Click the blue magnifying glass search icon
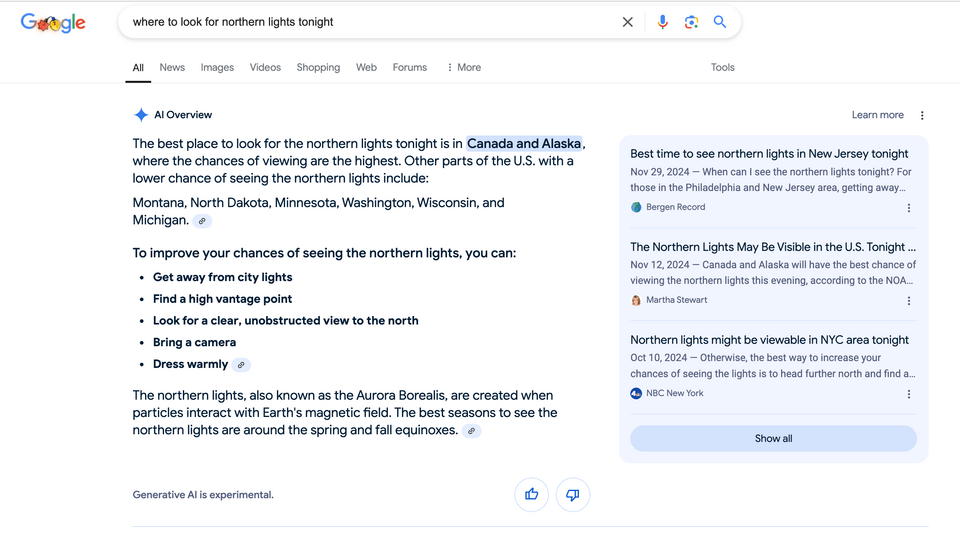Viewport: 960px width, 534px height. [x=720, y=22]
